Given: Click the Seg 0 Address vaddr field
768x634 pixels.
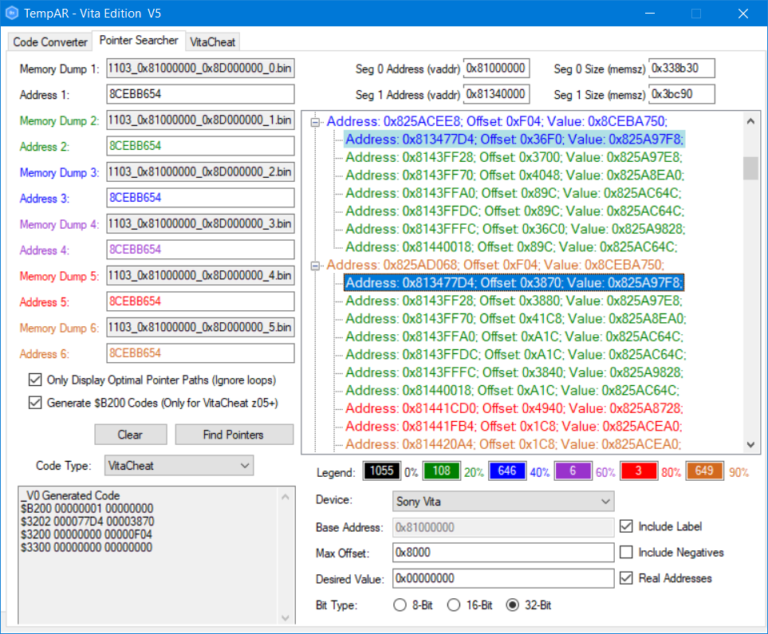Looking at the screenshot, I should pos(496,68).
